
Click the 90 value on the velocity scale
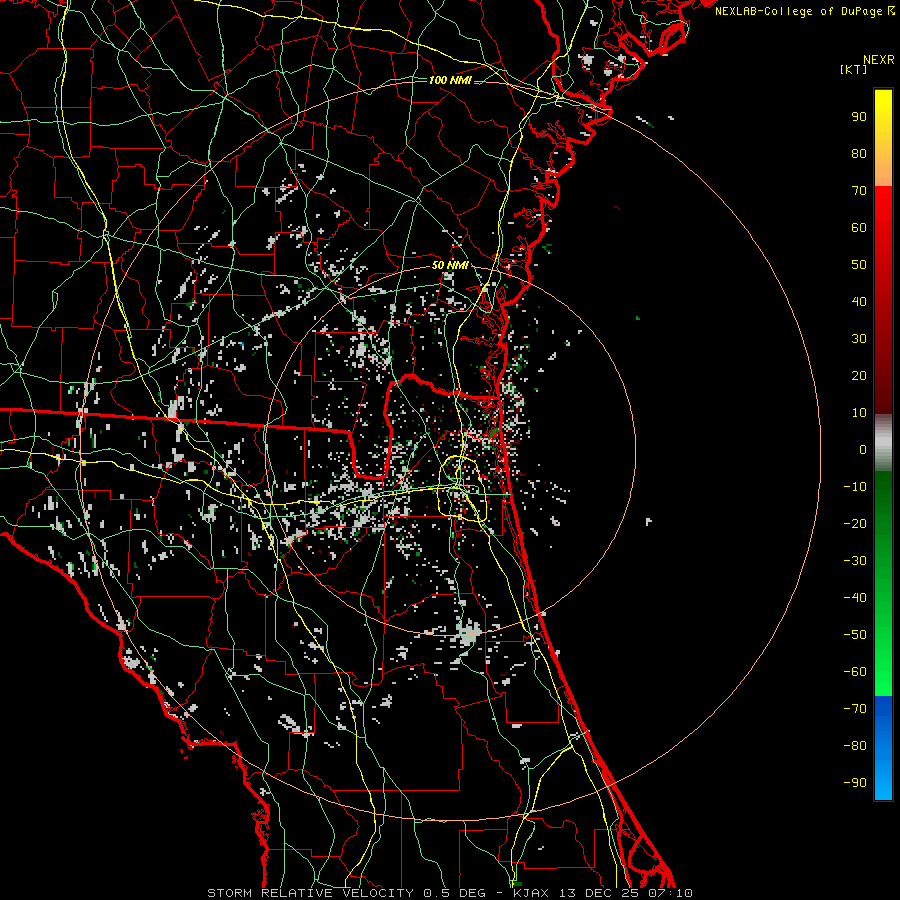pos(859,117)
